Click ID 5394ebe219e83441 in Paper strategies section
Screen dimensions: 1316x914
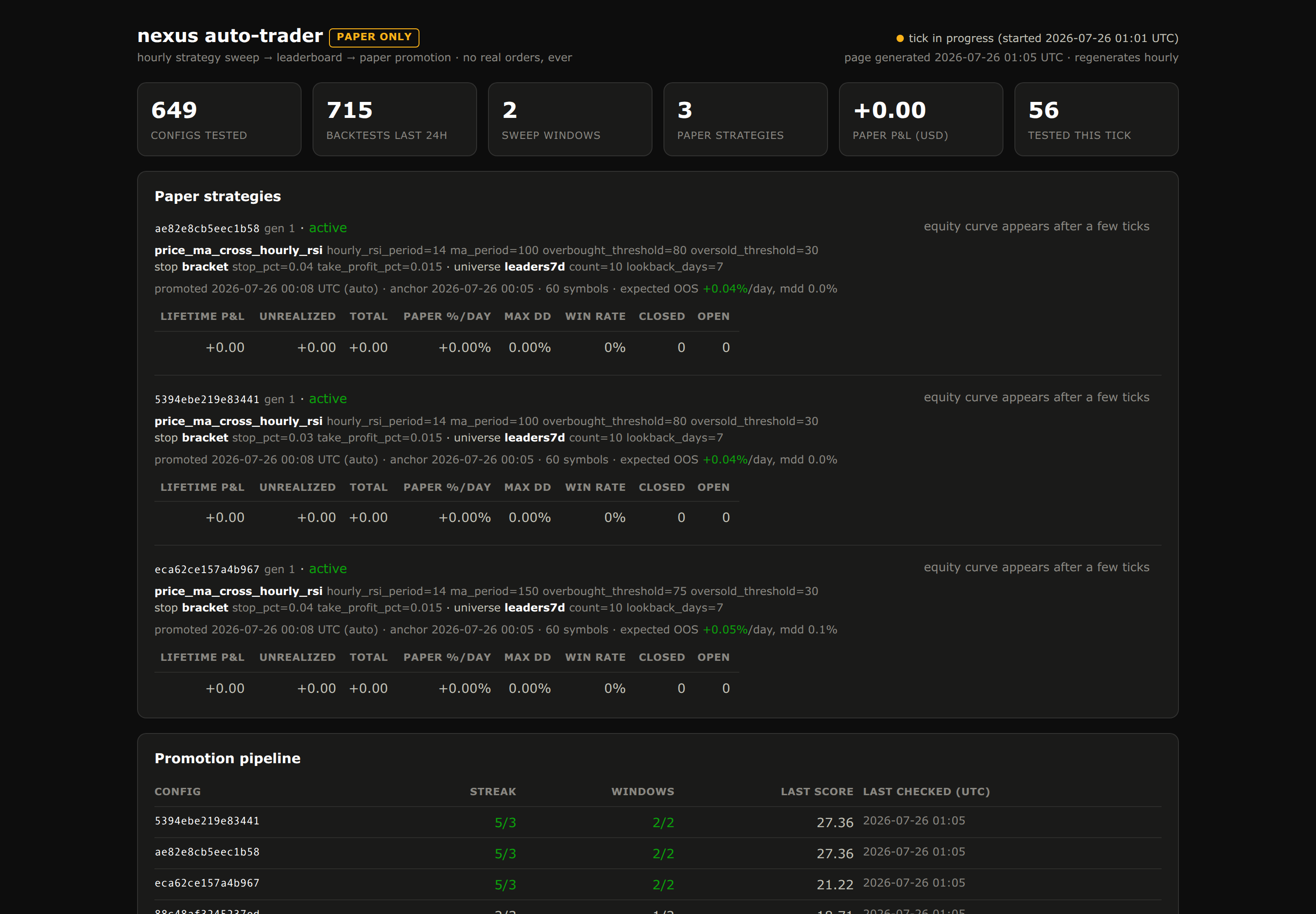click(207, 399)
